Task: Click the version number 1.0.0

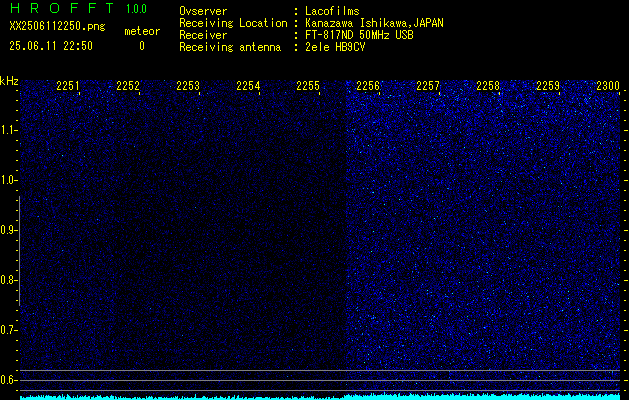Action: click(136, 8)
